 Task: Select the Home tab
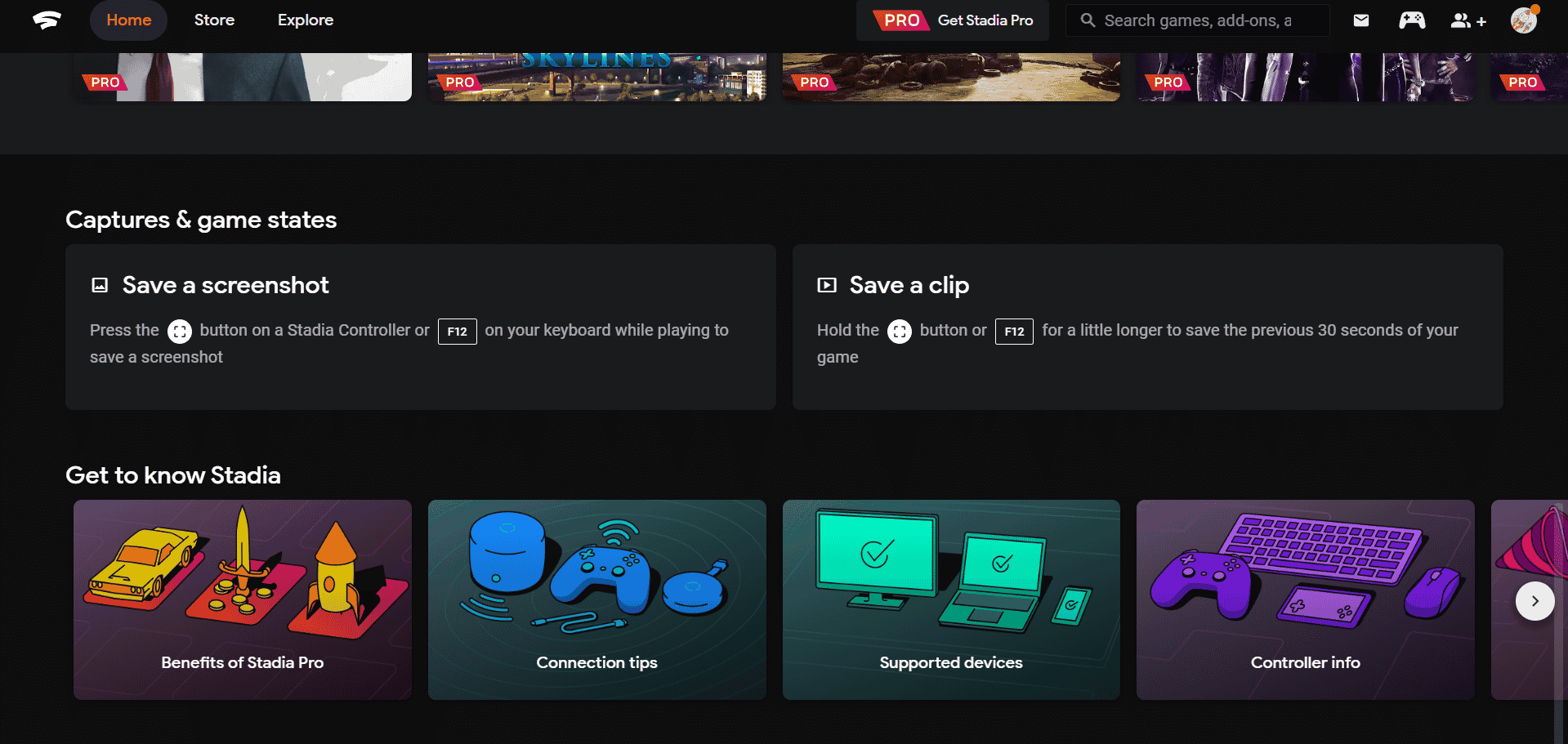(128, 20)
